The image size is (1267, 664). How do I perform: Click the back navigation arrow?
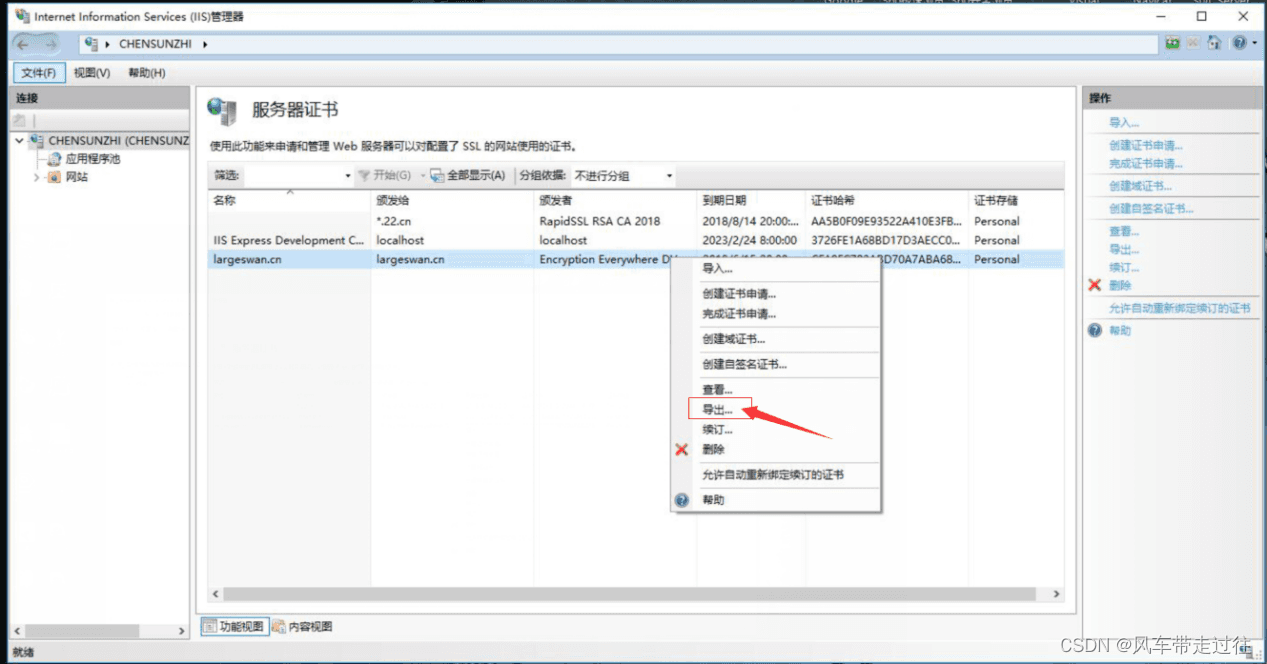[x=24, y=44]
